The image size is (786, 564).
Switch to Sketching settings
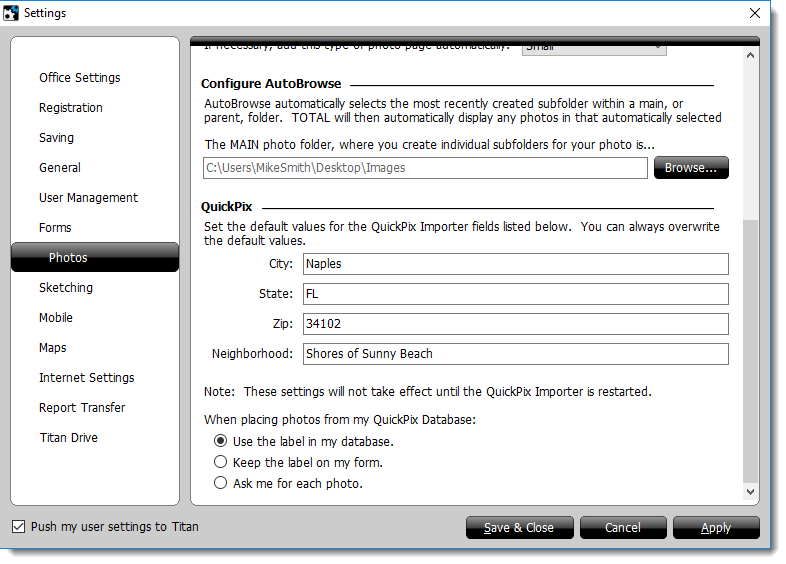point(66,288)
